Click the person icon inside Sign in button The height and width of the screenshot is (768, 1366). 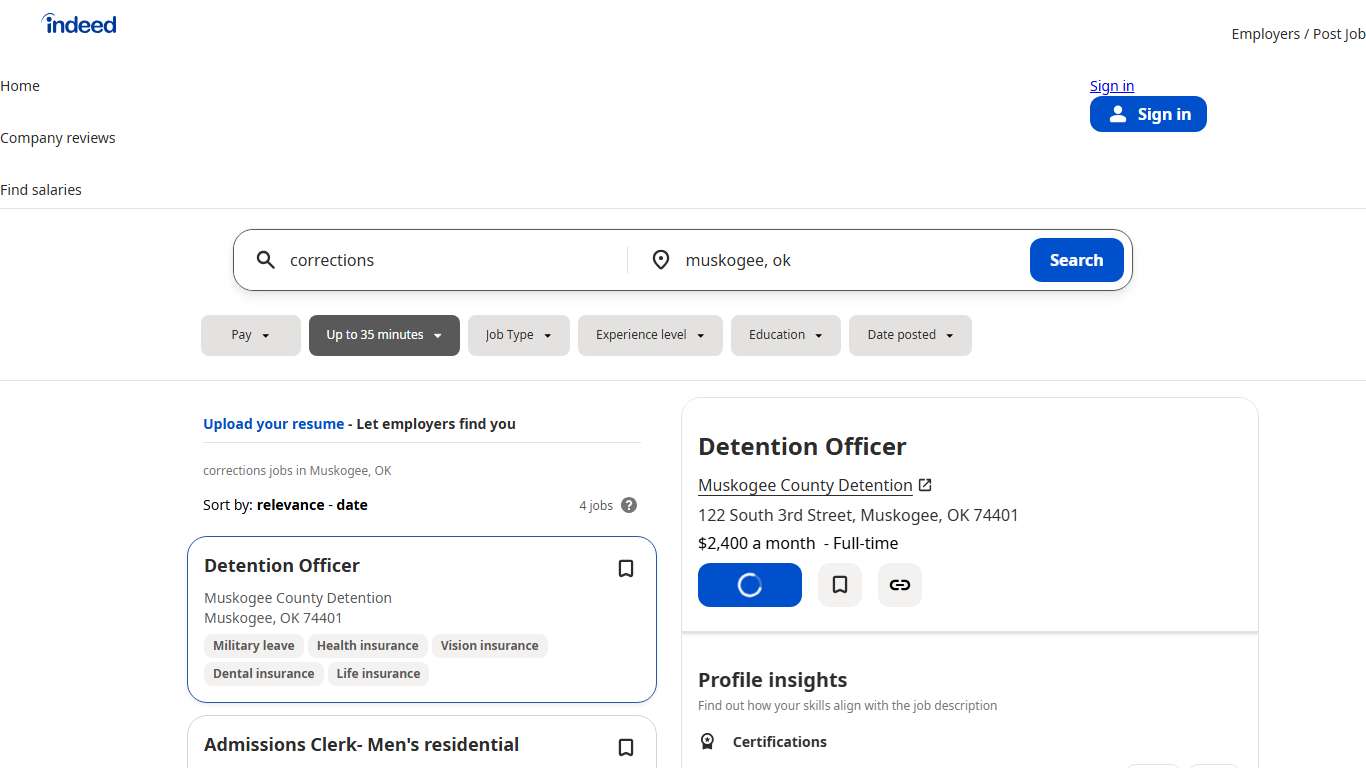tap(1117, 113)
